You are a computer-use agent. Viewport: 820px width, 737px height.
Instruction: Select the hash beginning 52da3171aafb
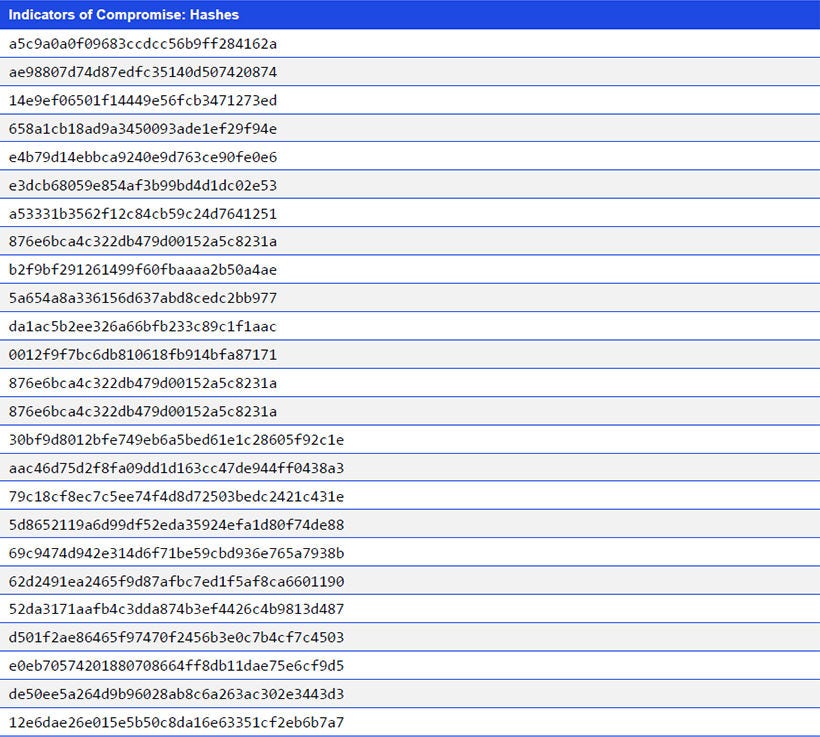(x=176, y=609)
